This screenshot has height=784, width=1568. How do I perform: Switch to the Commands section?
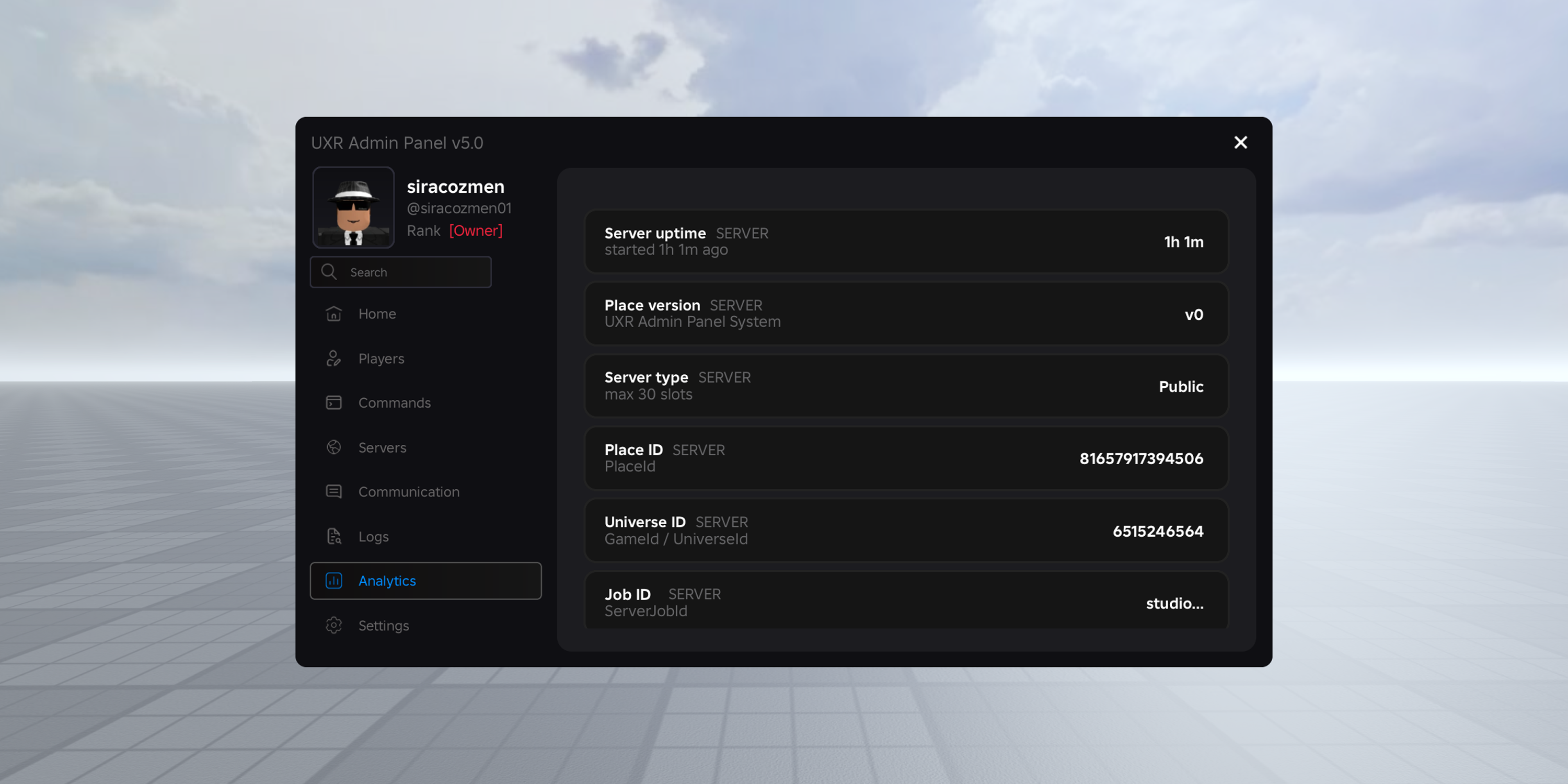click(425, 403)
